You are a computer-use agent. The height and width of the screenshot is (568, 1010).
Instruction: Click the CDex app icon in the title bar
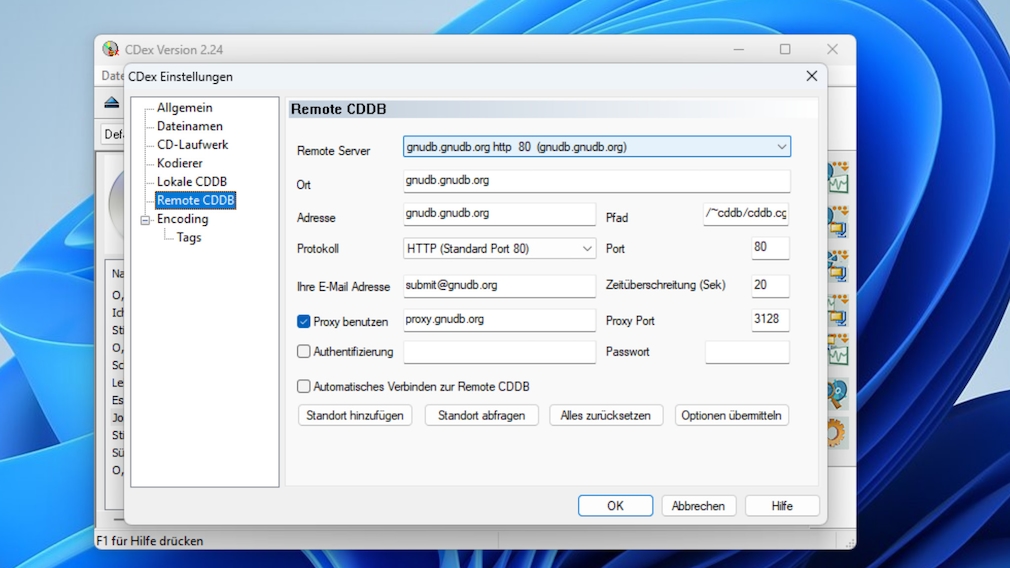[111, 49]
